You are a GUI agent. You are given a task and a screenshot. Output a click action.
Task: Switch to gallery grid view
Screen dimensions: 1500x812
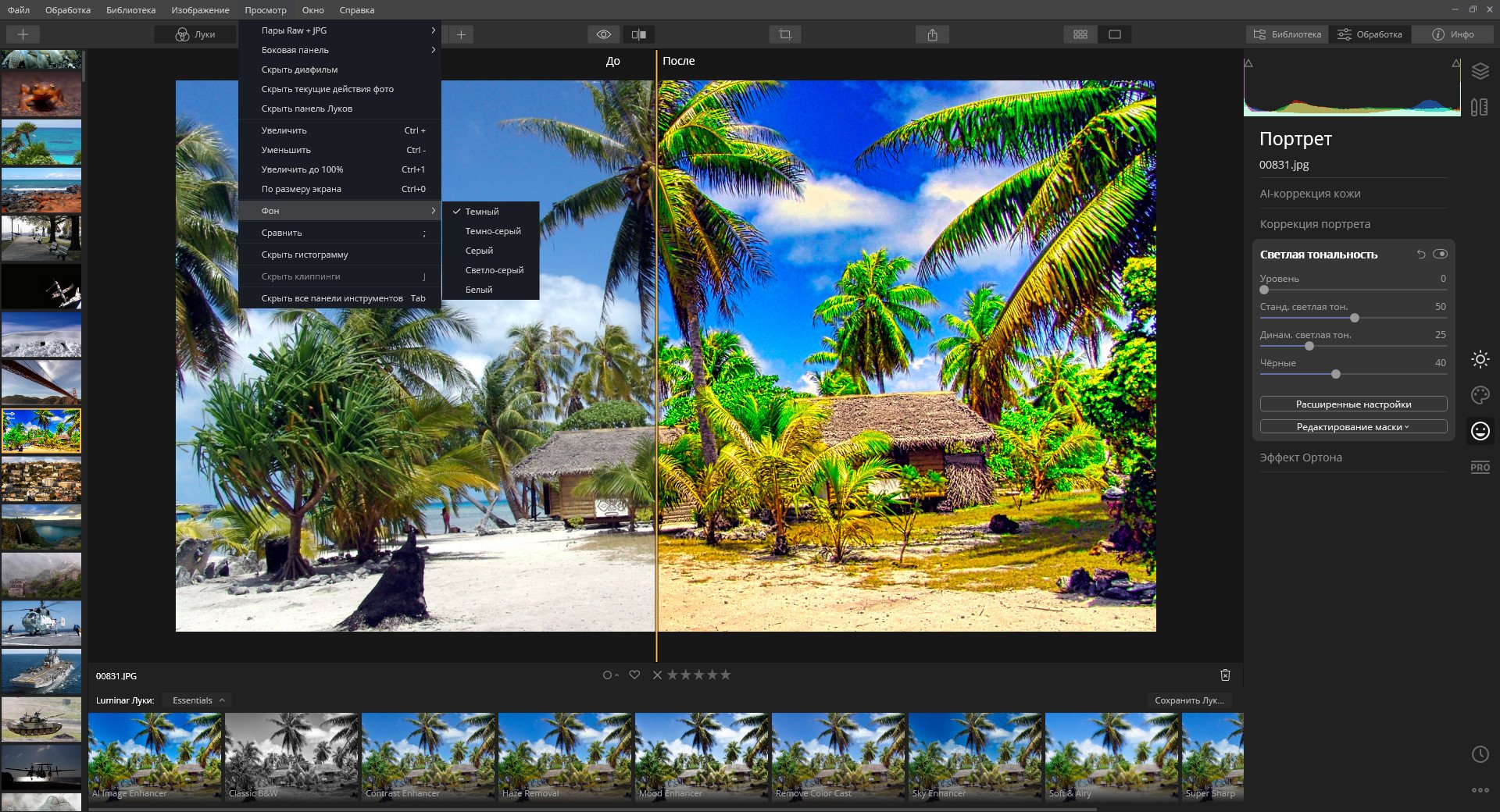click(x=1080, y=34)
